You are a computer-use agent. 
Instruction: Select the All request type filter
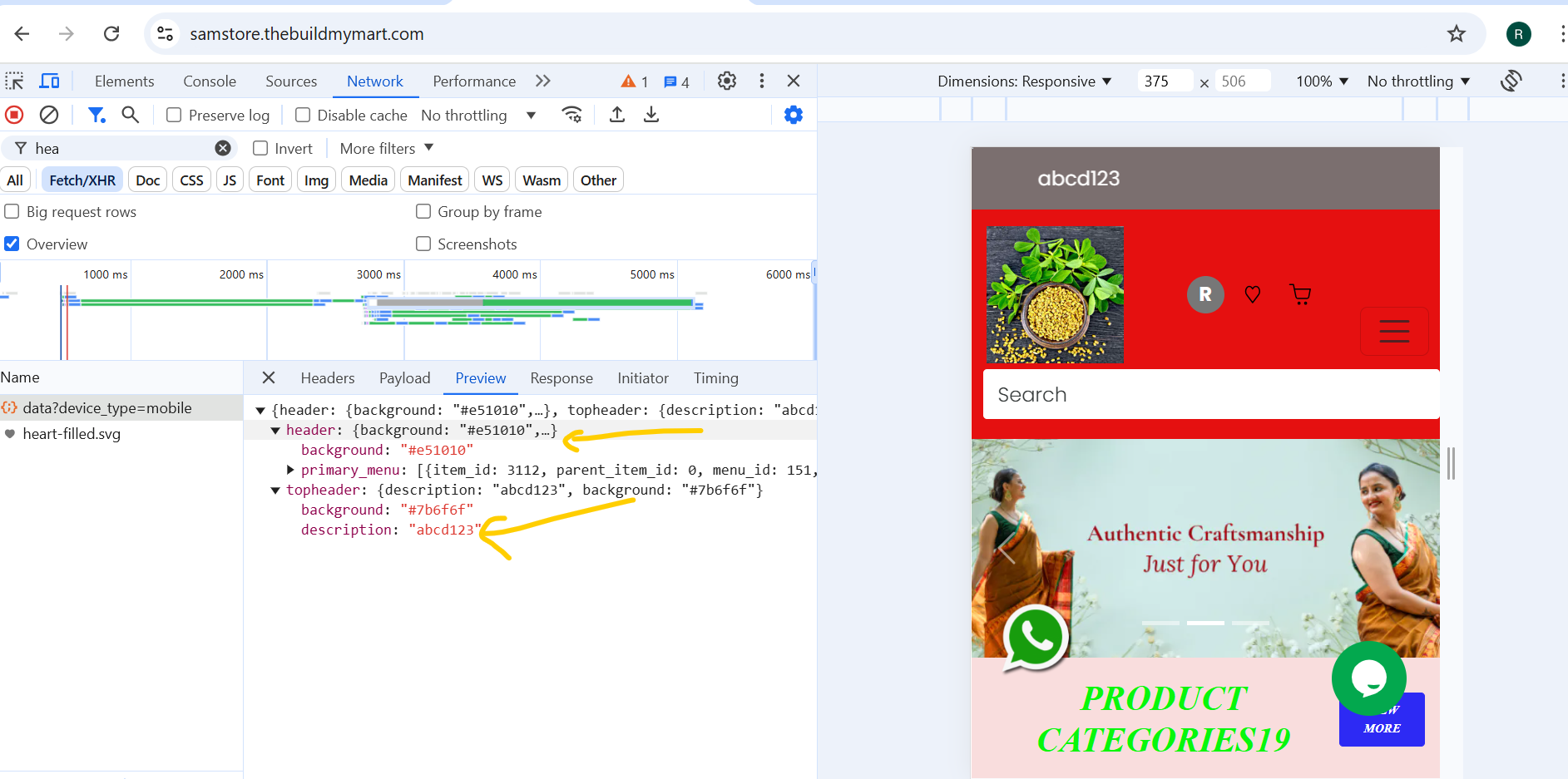tap(15, 180)
